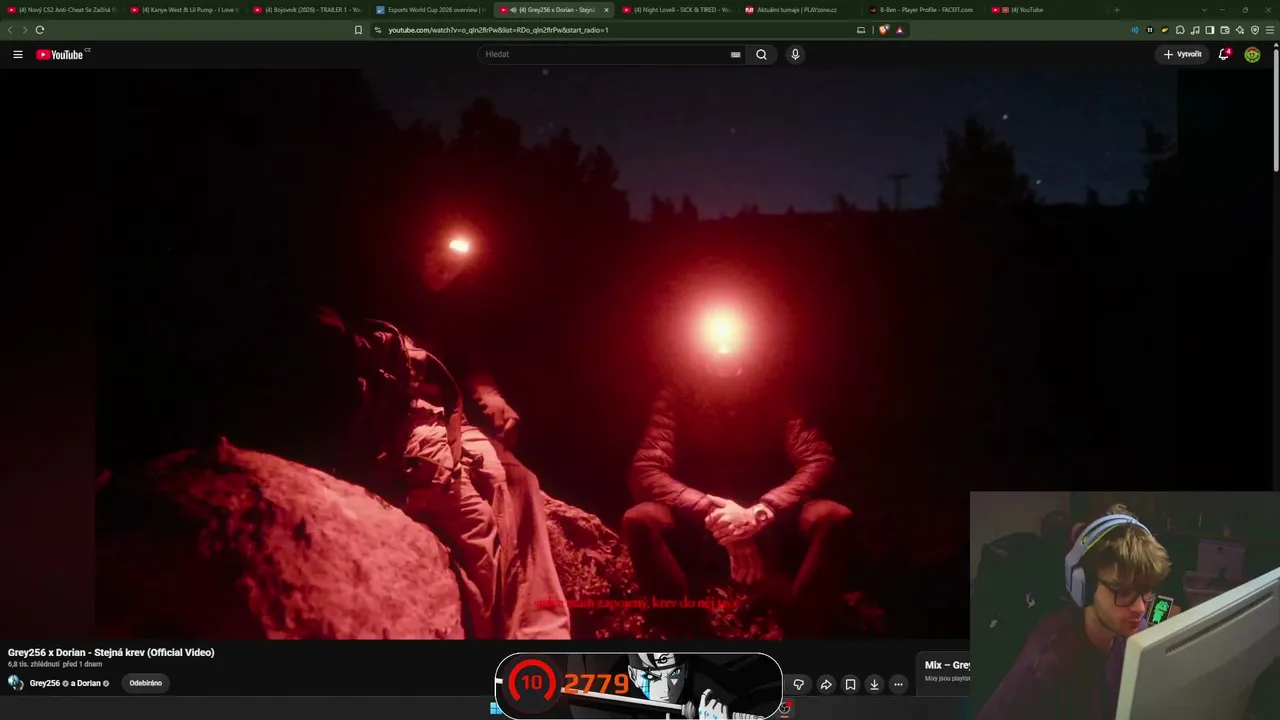Open the browser main hamburger menu

coord(1270,30)
